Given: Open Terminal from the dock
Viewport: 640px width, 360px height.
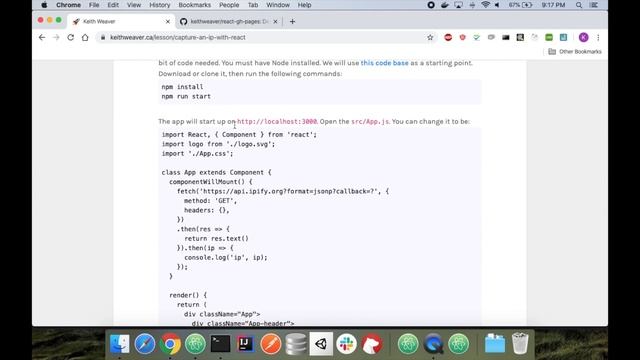Looking at the screenshot, I should coord(220,344).
